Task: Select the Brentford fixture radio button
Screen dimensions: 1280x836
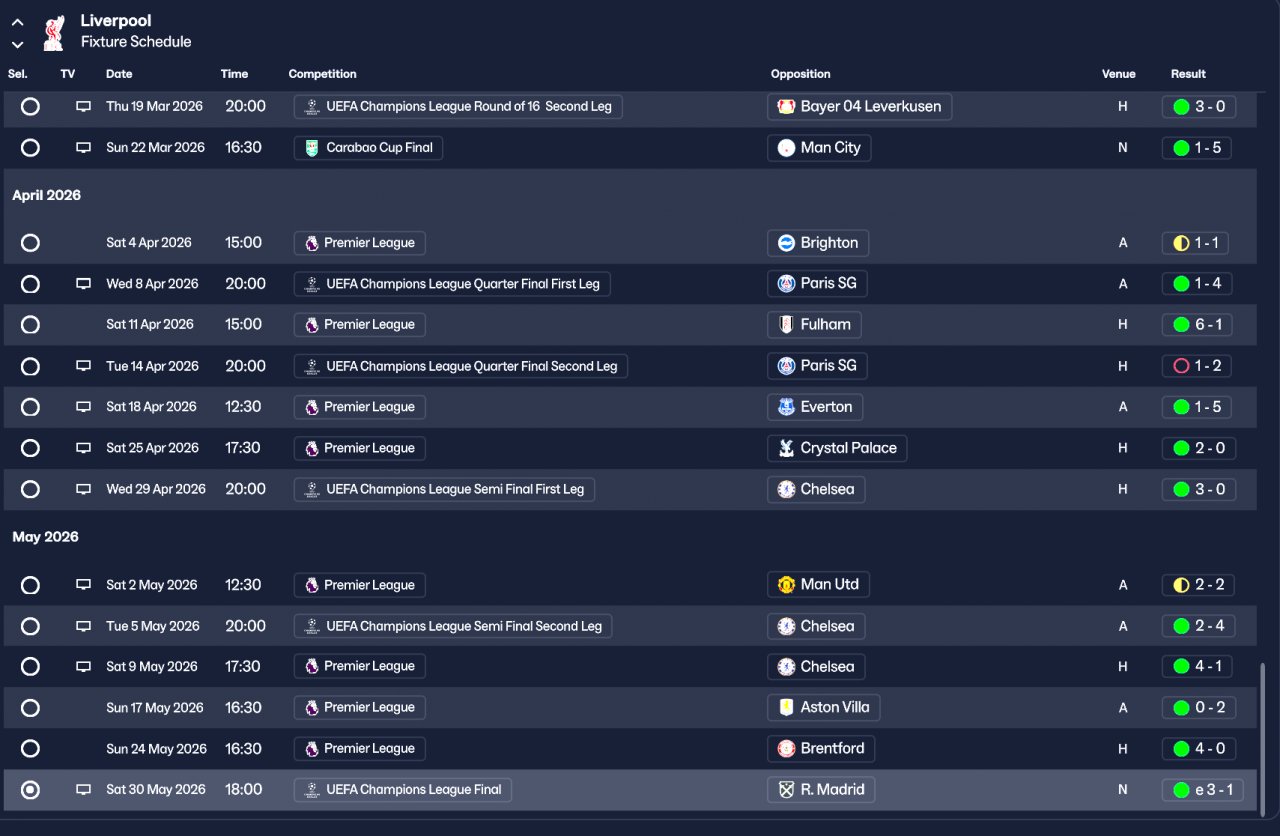Action: coord(31,749)
